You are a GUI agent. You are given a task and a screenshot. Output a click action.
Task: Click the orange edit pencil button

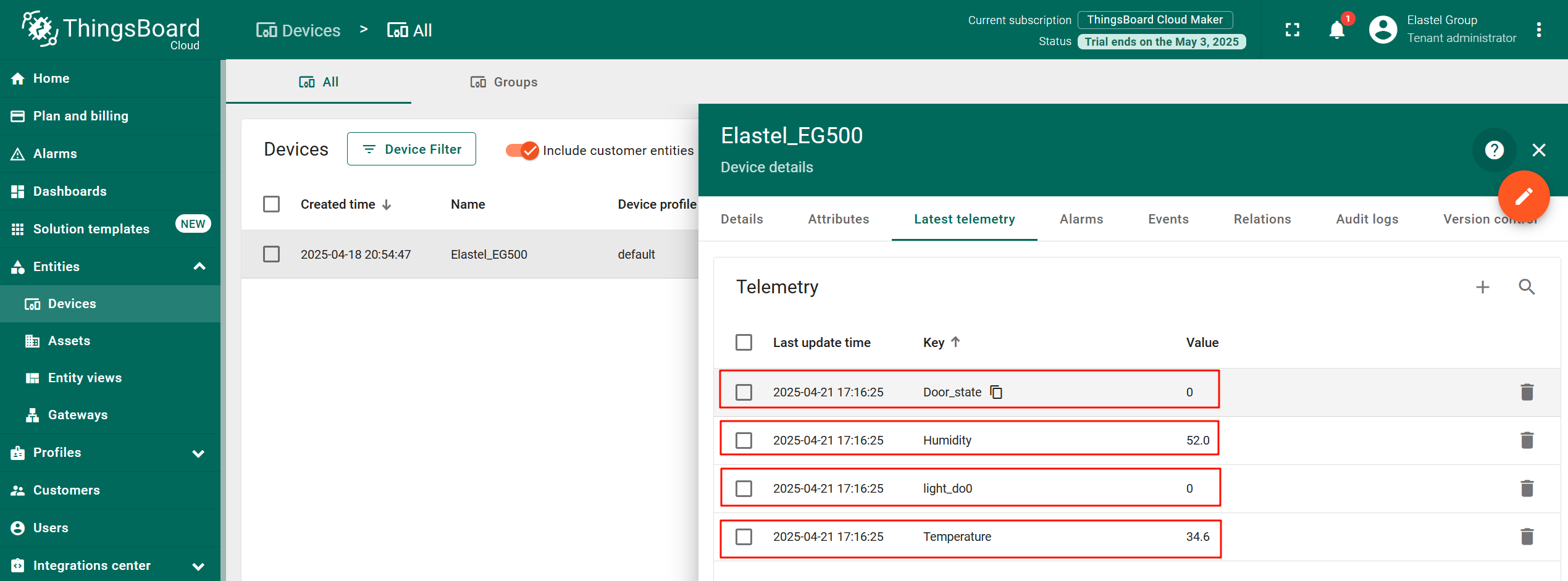coord(1524,196)
